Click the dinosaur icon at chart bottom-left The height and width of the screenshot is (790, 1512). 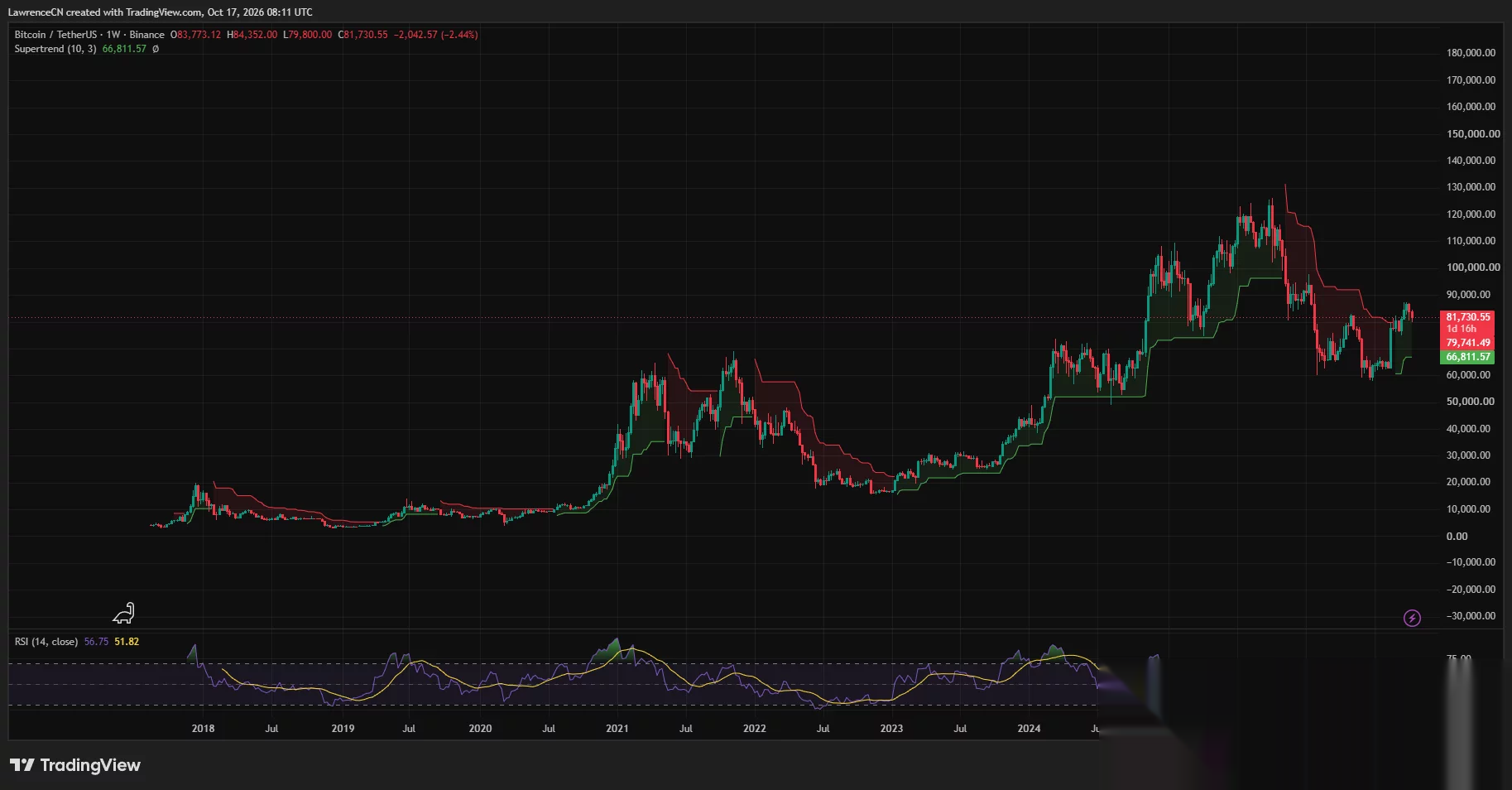[x=123, y=613]
